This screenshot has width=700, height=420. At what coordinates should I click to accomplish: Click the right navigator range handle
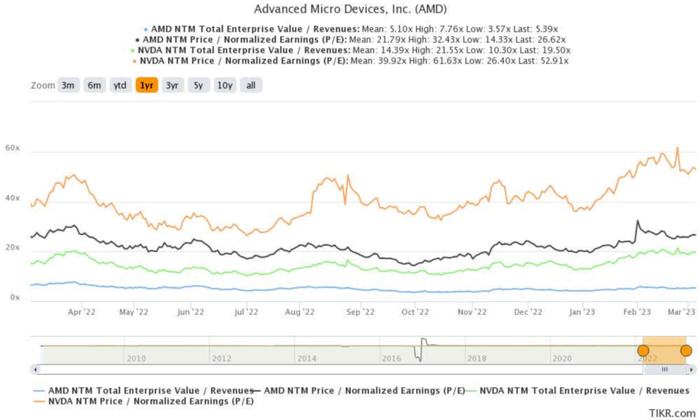[x=686, y=350]
